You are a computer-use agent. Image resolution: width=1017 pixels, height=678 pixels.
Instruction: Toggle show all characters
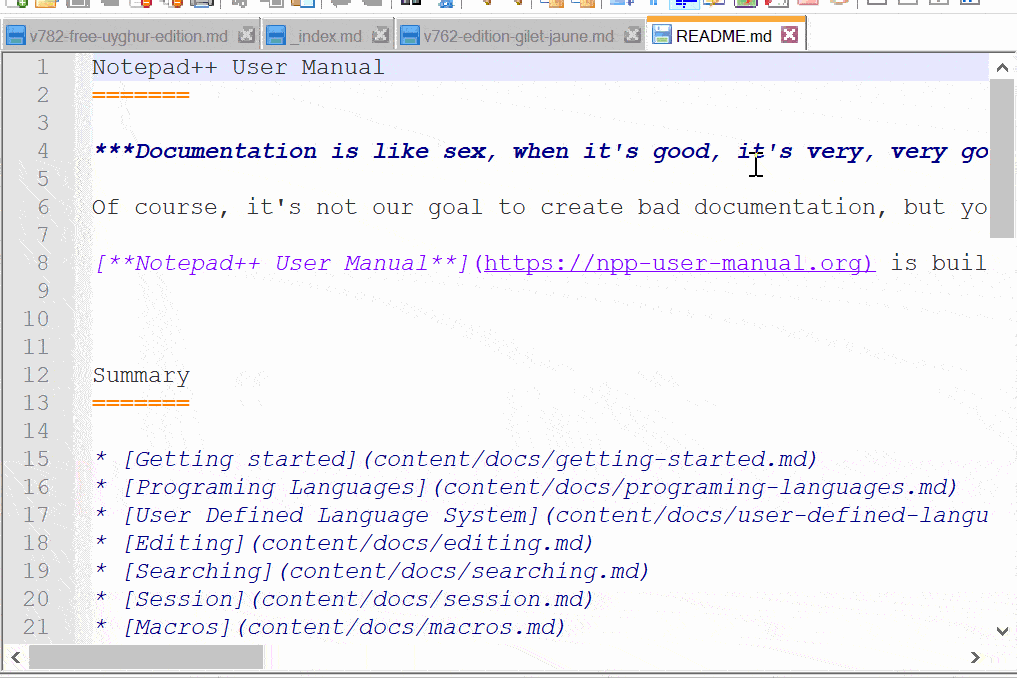(654, 4)
